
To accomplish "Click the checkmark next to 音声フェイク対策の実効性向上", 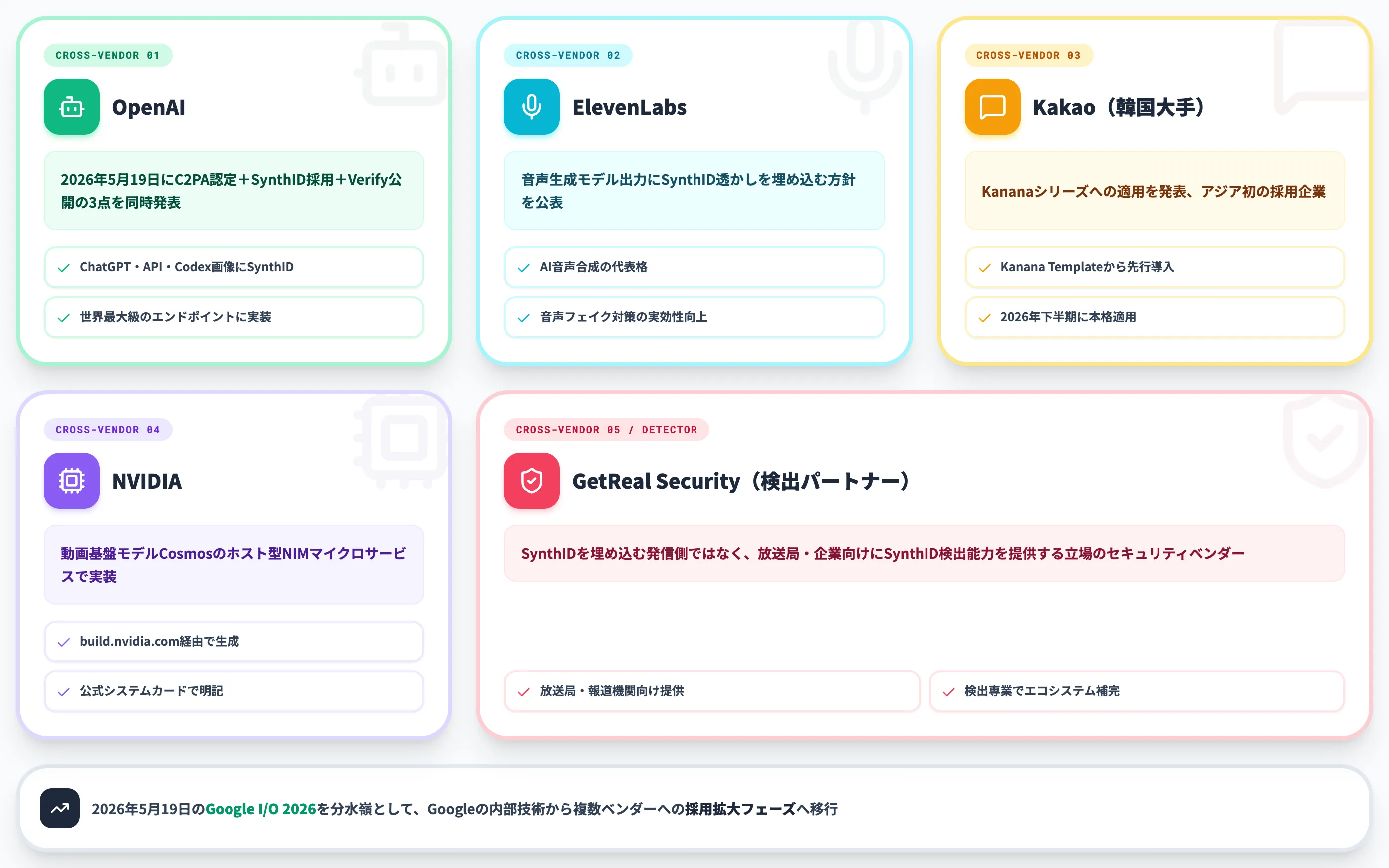I will click(523, 317).
